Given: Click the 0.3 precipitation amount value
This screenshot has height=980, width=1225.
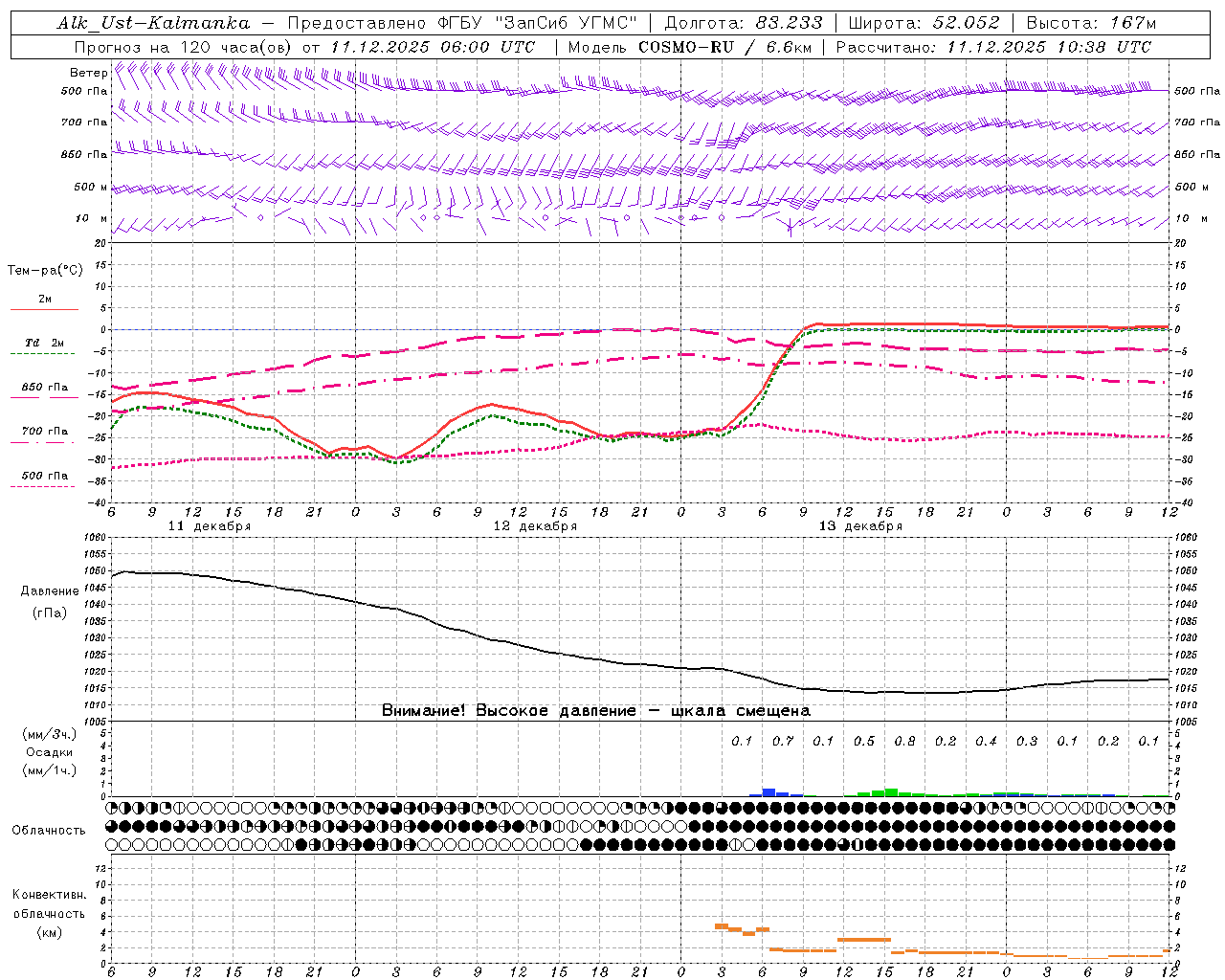Looking at the screenshot, I should pos(1027,741).
